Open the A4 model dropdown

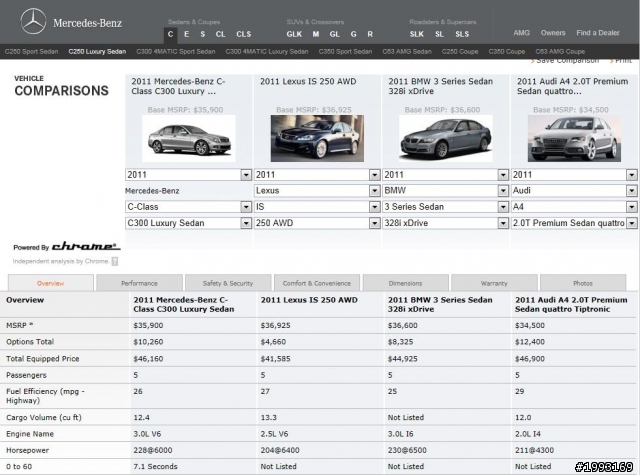[x=574, y=207]
